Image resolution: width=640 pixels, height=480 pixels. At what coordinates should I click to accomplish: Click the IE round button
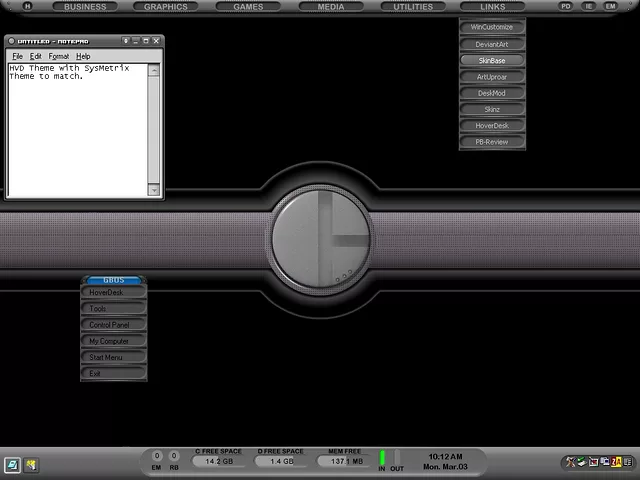[x=588, y=6]
